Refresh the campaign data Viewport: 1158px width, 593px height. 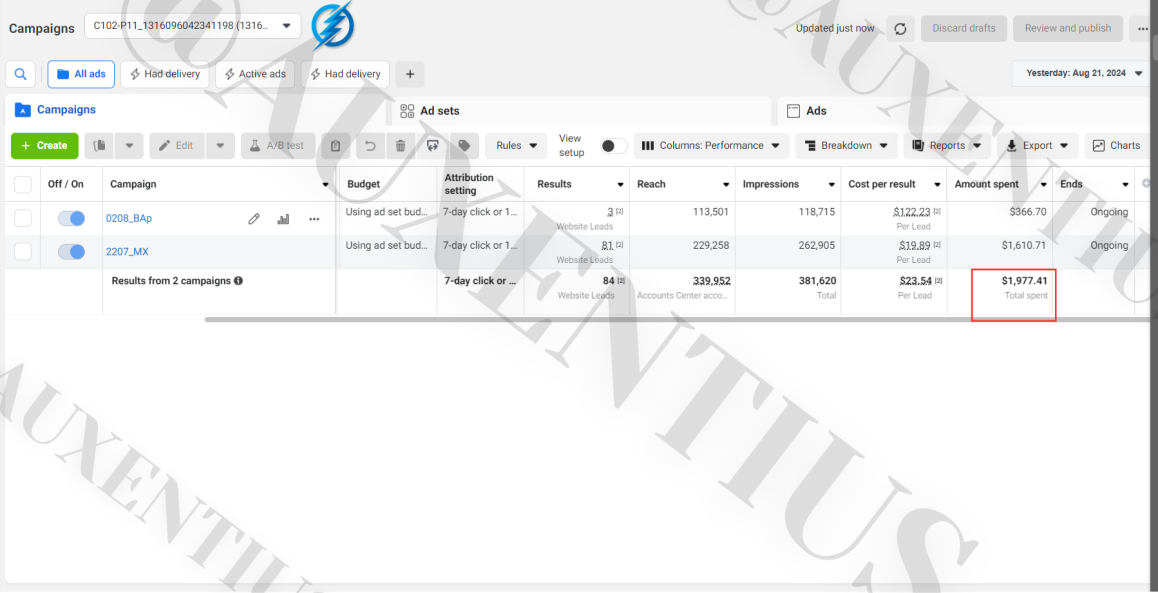point(900,29)
